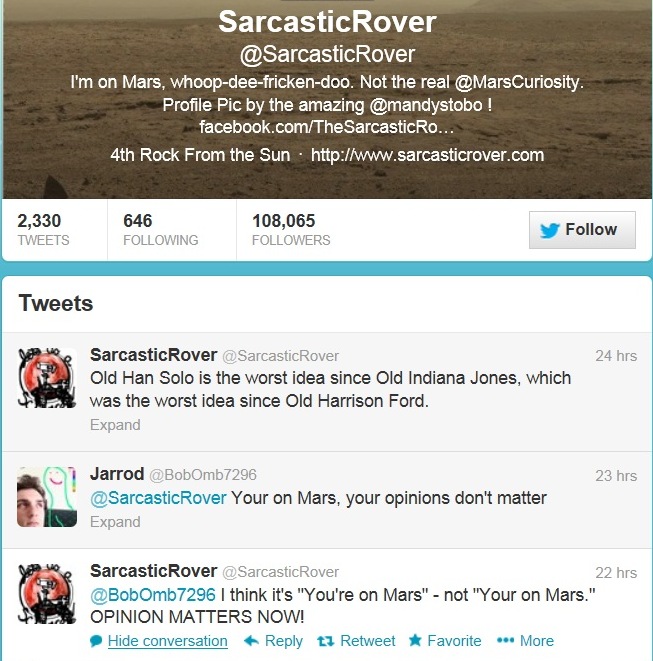Hide conversation on the last tweet
The image size is (653, 661).
tap(168, 641)
